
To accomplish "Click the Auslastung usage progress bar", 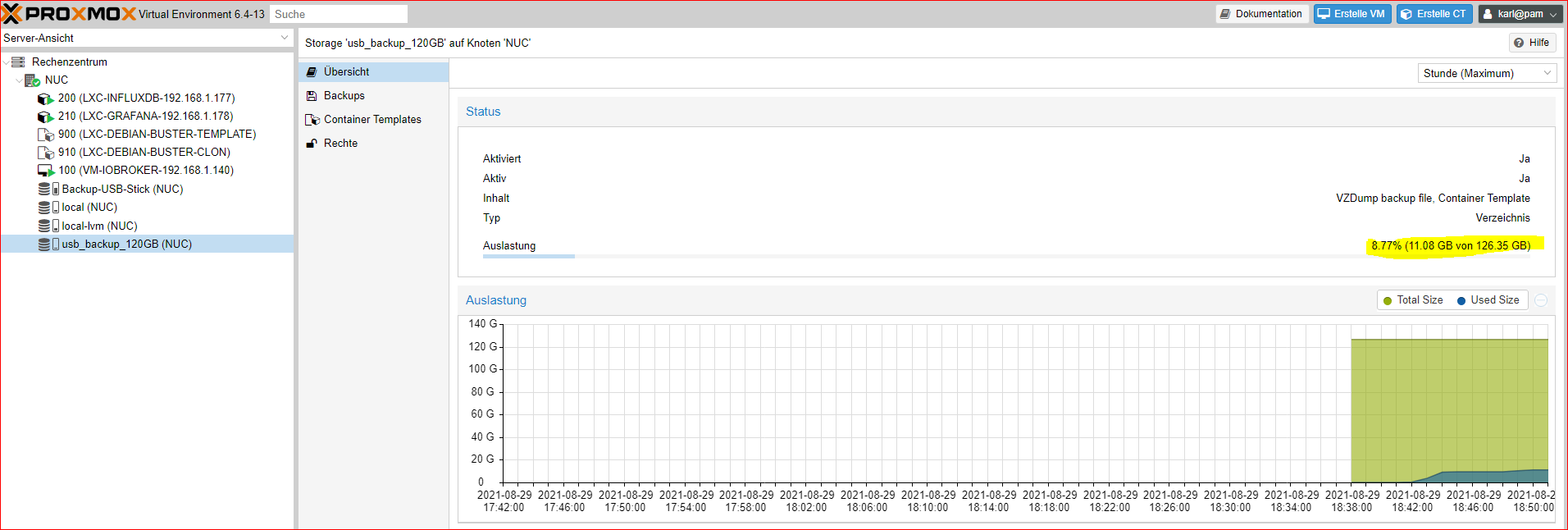I will [1006, 257].
